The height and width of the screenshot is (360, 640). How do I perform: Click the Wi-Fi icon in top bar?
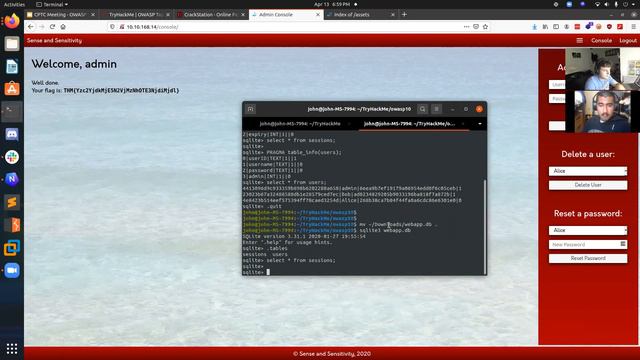[x=597, y=4]
